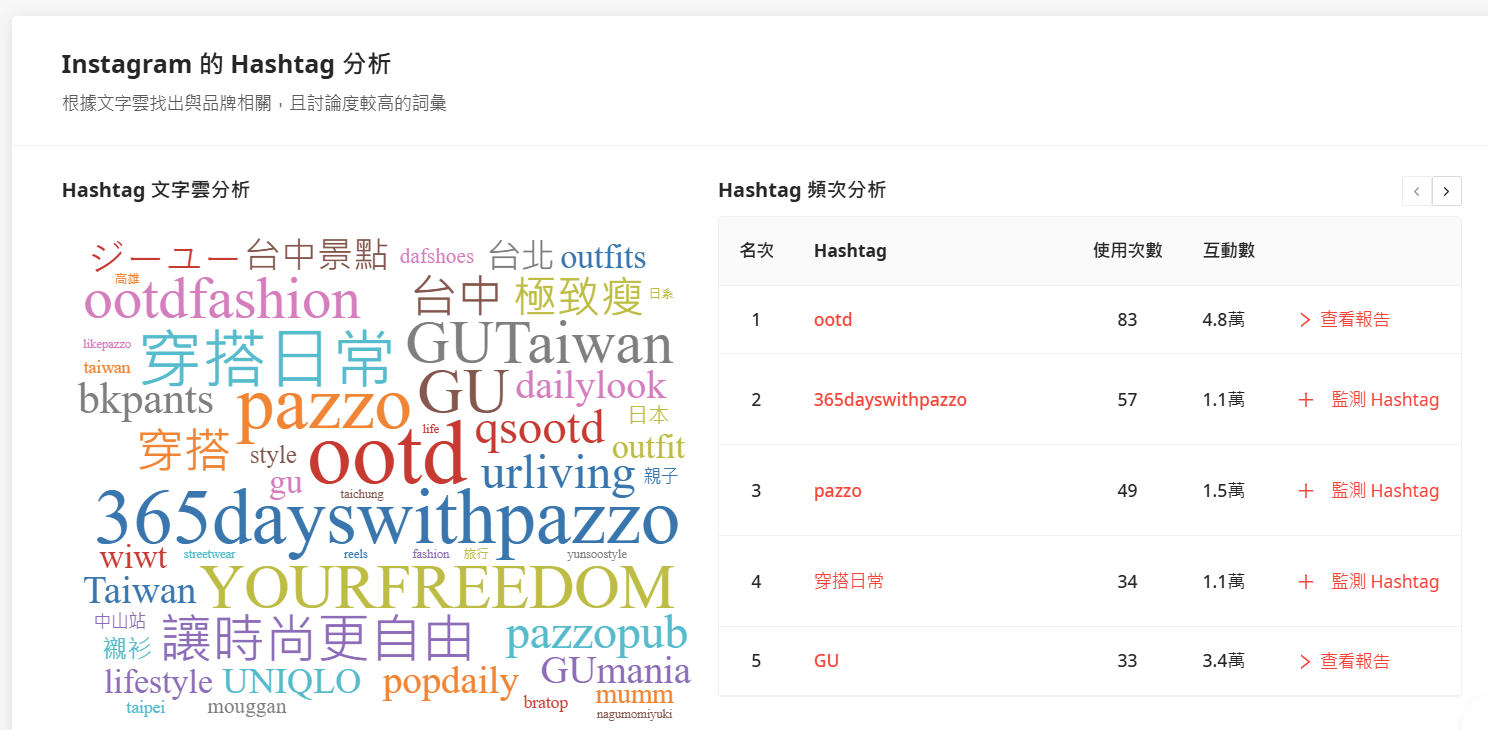The width and height of the screenshot is (1488, 730).
Task: Click bkpants in the word cloud
Action: (x=146, y=400)
